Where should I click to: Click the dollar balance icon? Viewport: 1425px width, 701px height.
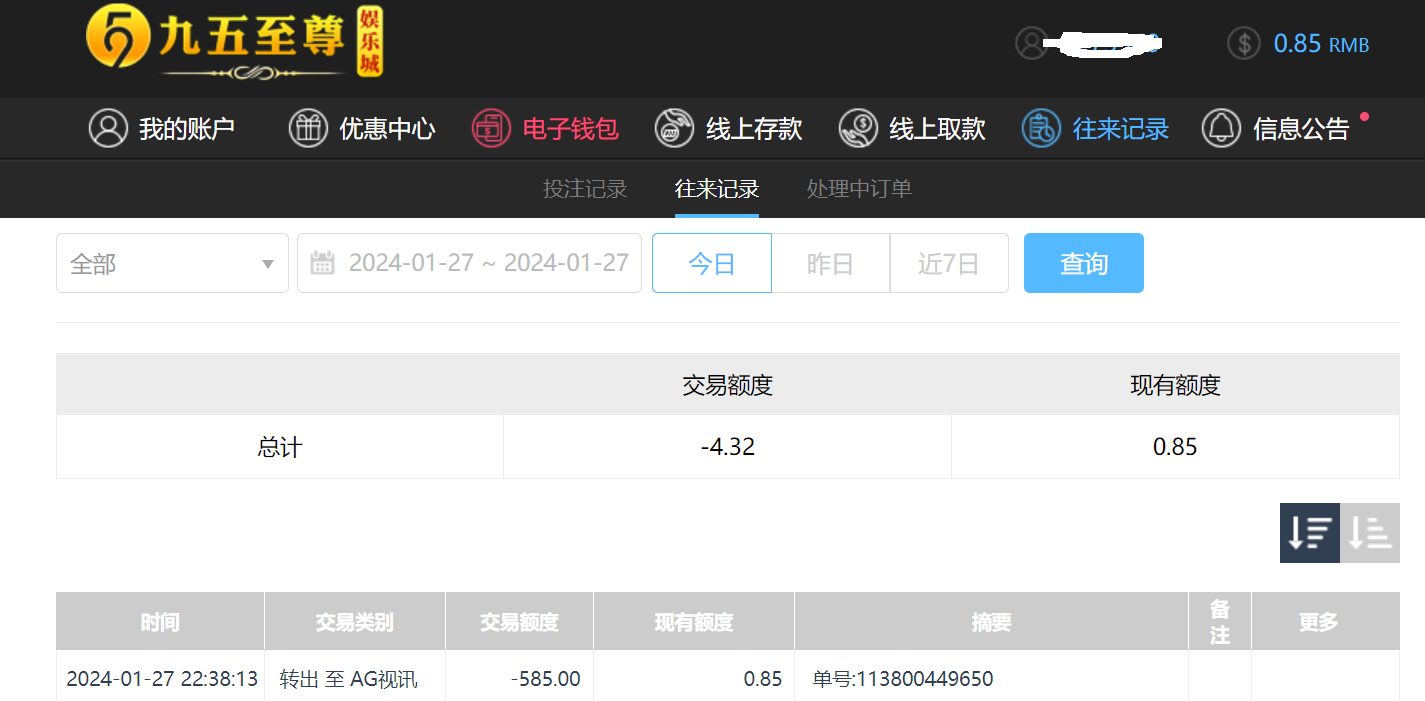[1244, 43]
